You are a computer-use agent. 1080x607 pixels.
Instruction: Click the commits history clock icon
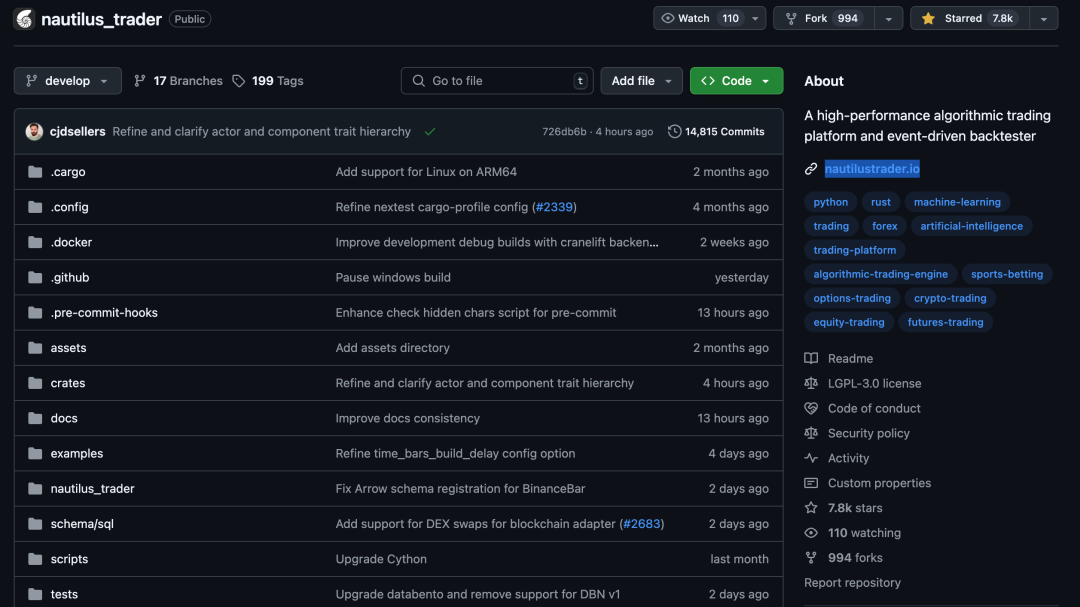674,131
